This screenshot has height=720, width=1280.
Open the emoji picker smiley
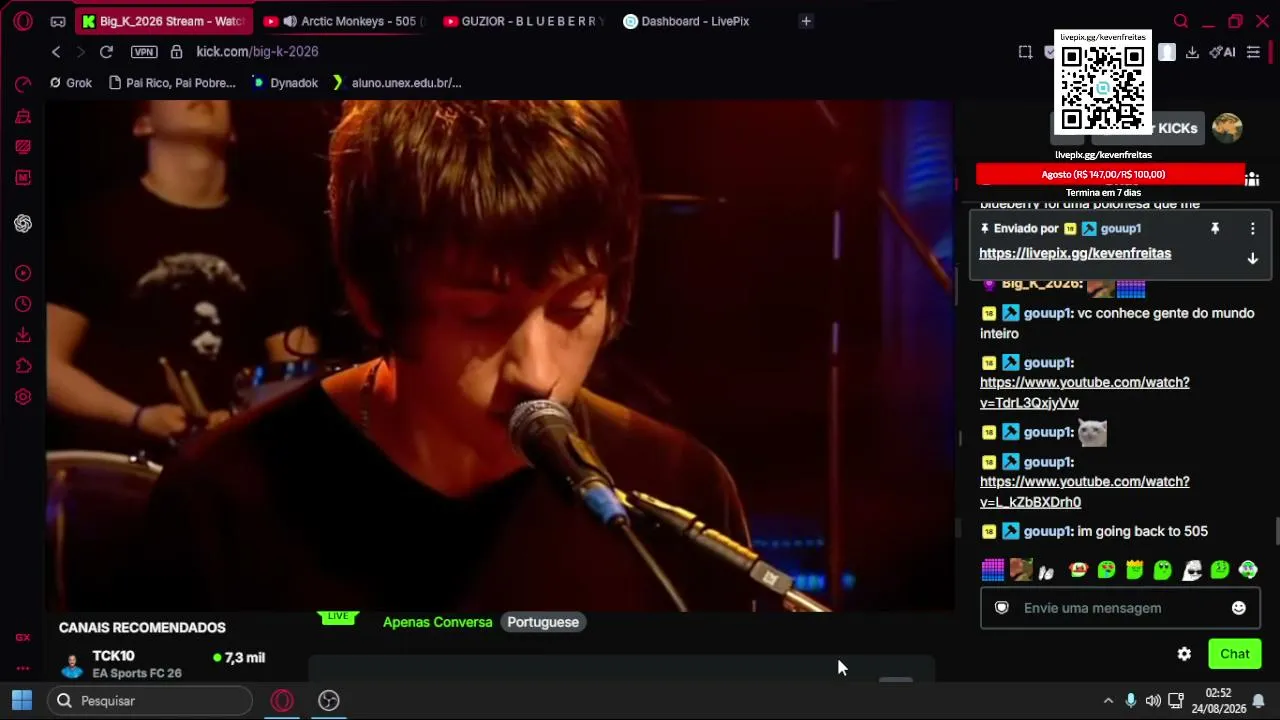tap(1238, 608)
